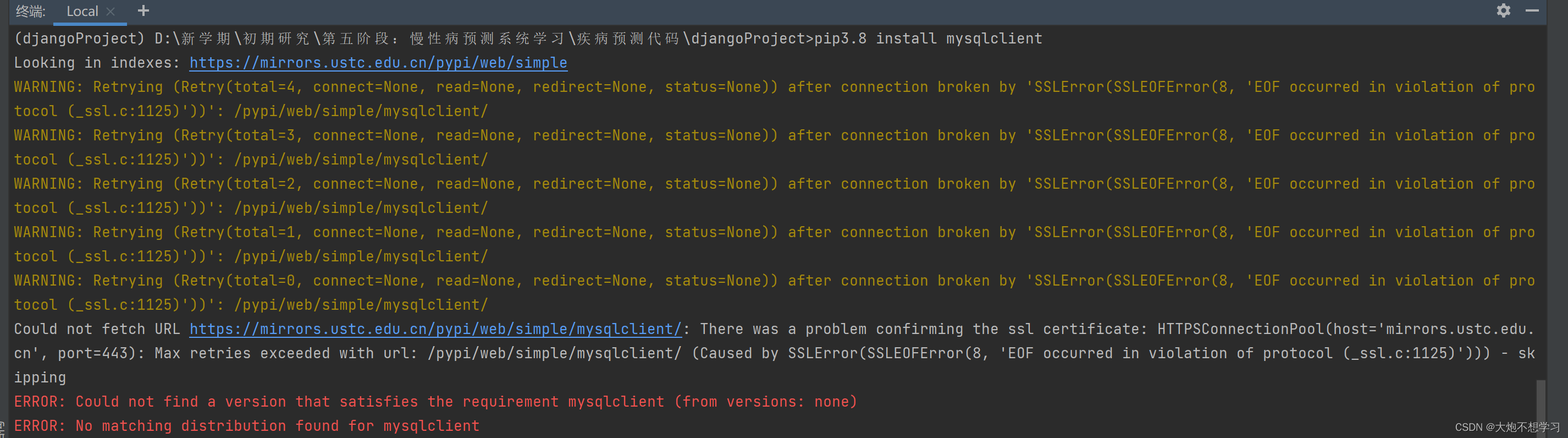The width and height of the screenshot is (1568, 438).
Task: Click the 'Could not find a version' error line
Action: click(435, 402)
